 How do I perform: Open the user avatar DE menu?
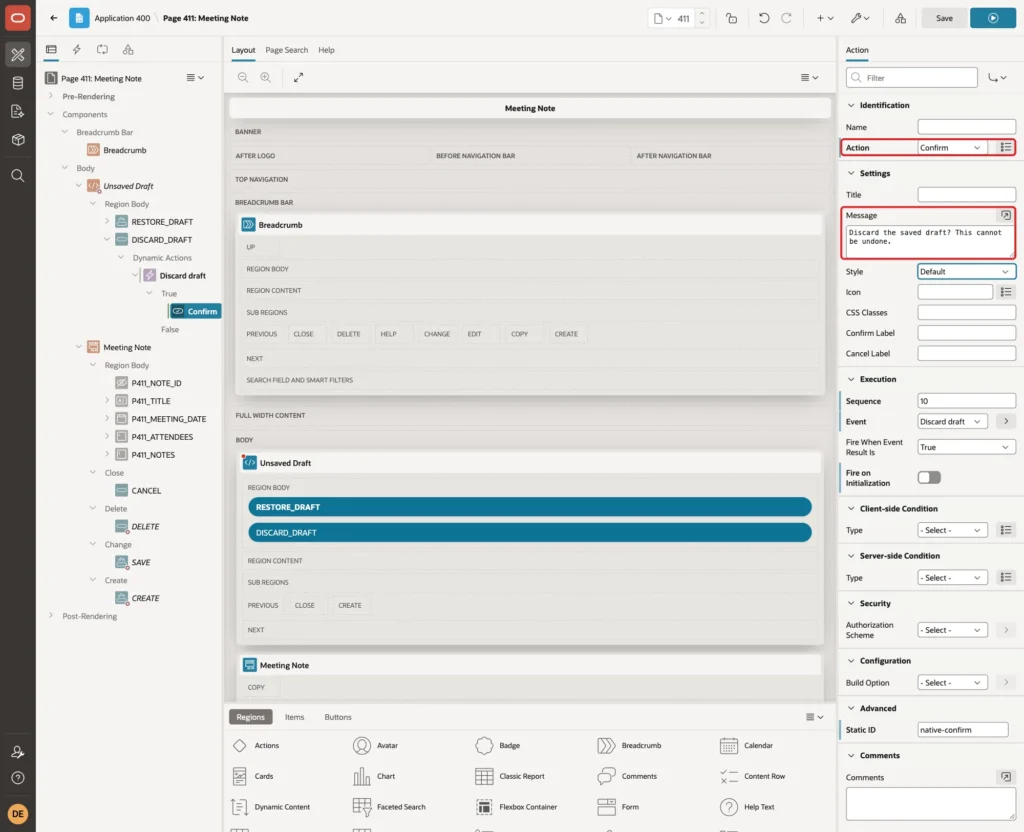18,814
